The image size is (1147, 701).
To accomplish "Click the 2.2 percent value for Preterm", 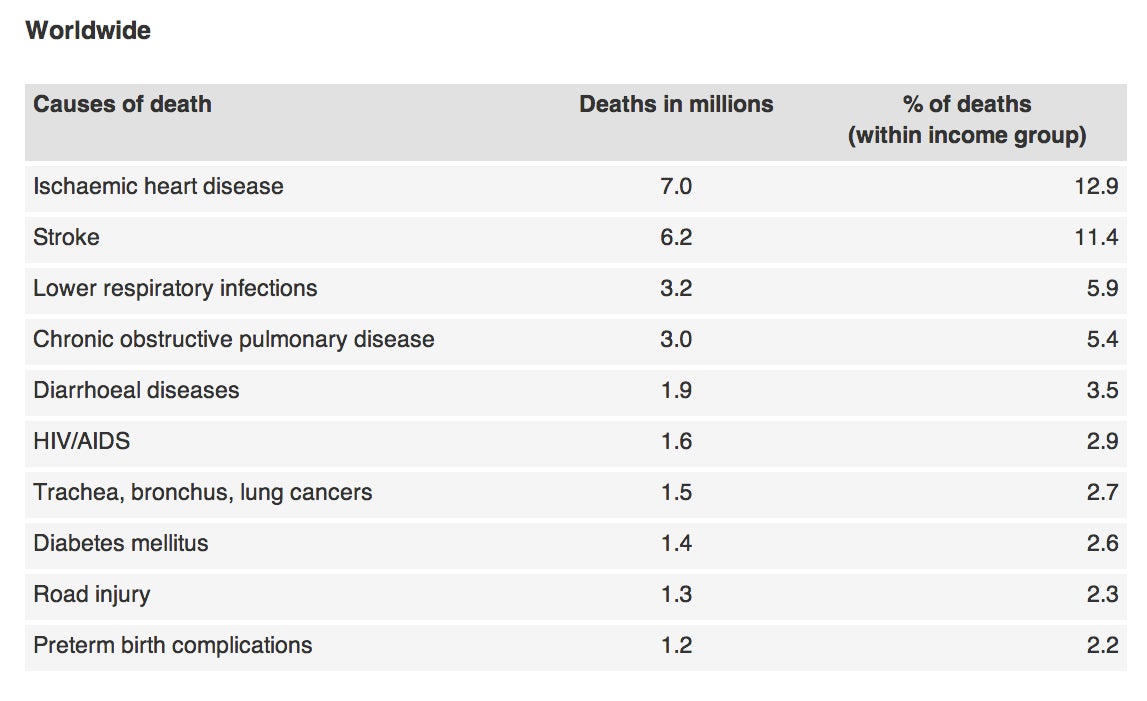I will (x=1102, y=645).
